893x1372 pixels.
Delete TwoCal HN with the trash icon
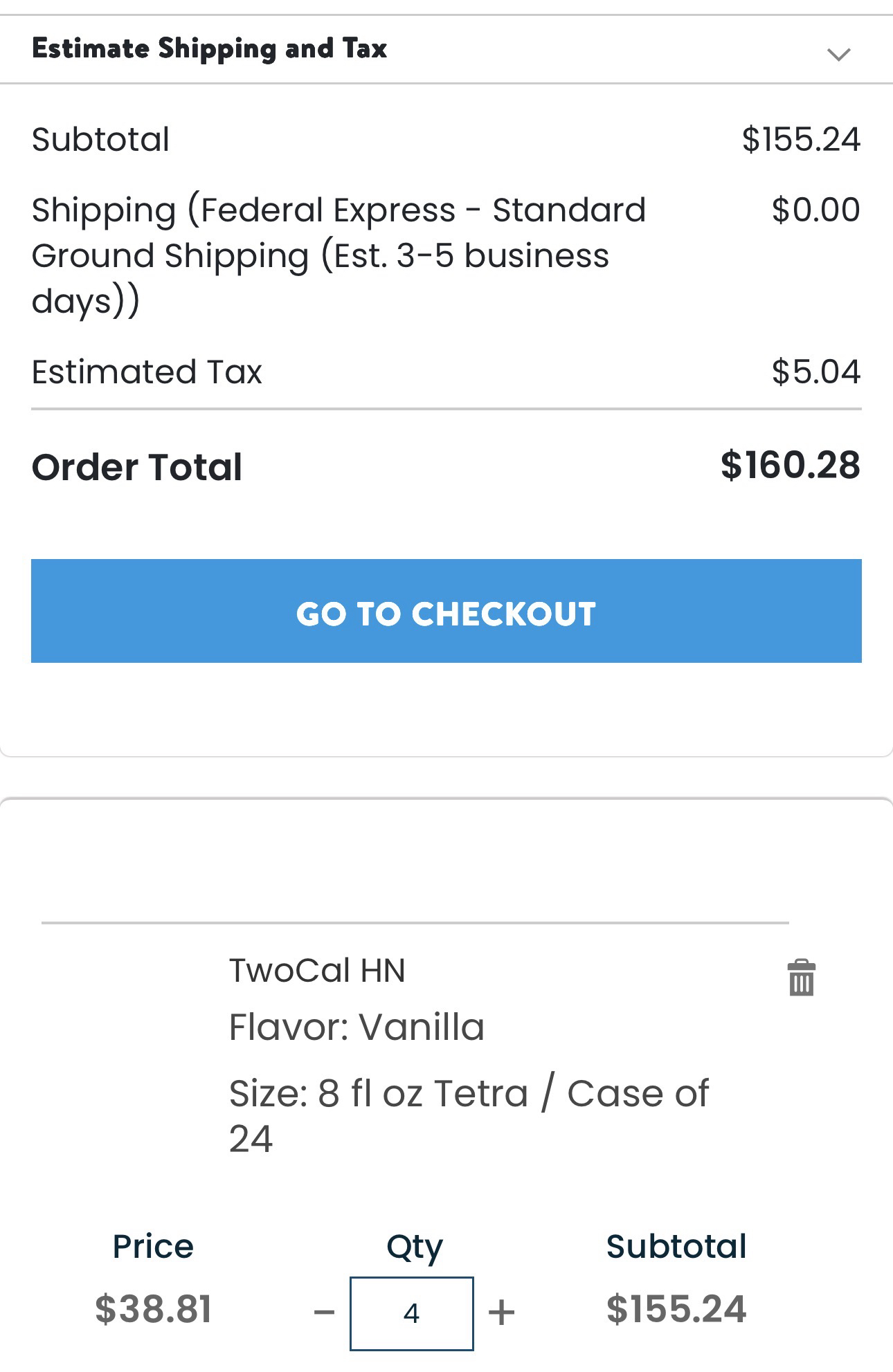[801, 978]
